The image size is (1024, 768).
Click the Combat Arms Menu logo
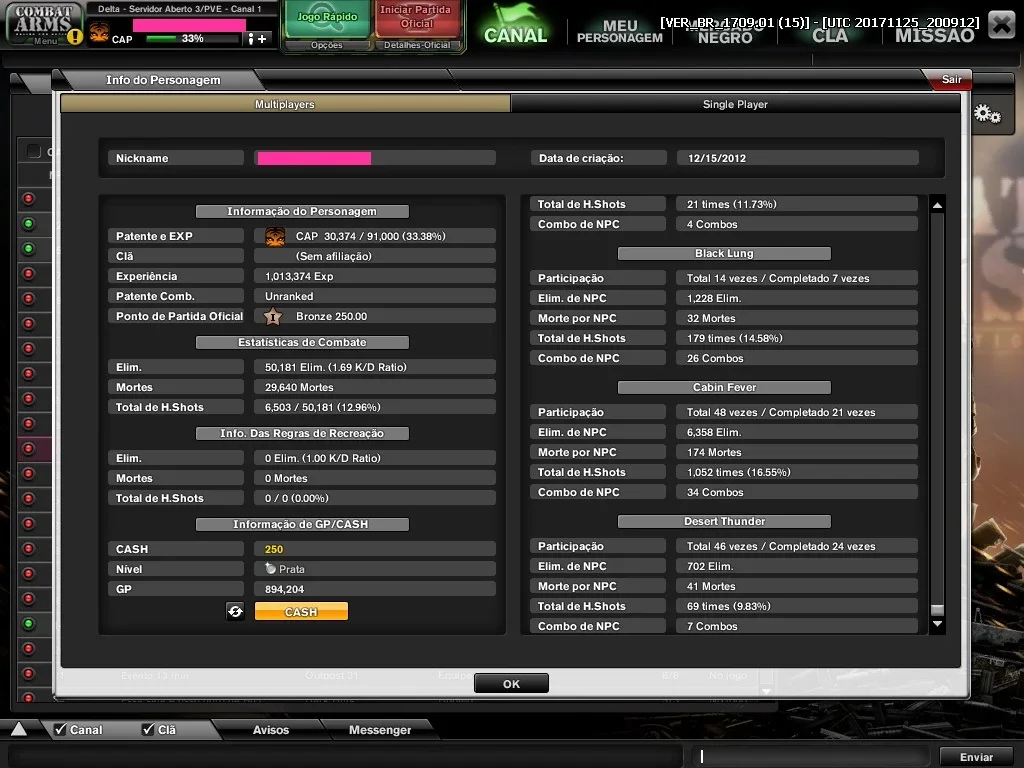[x=44, y=24]
